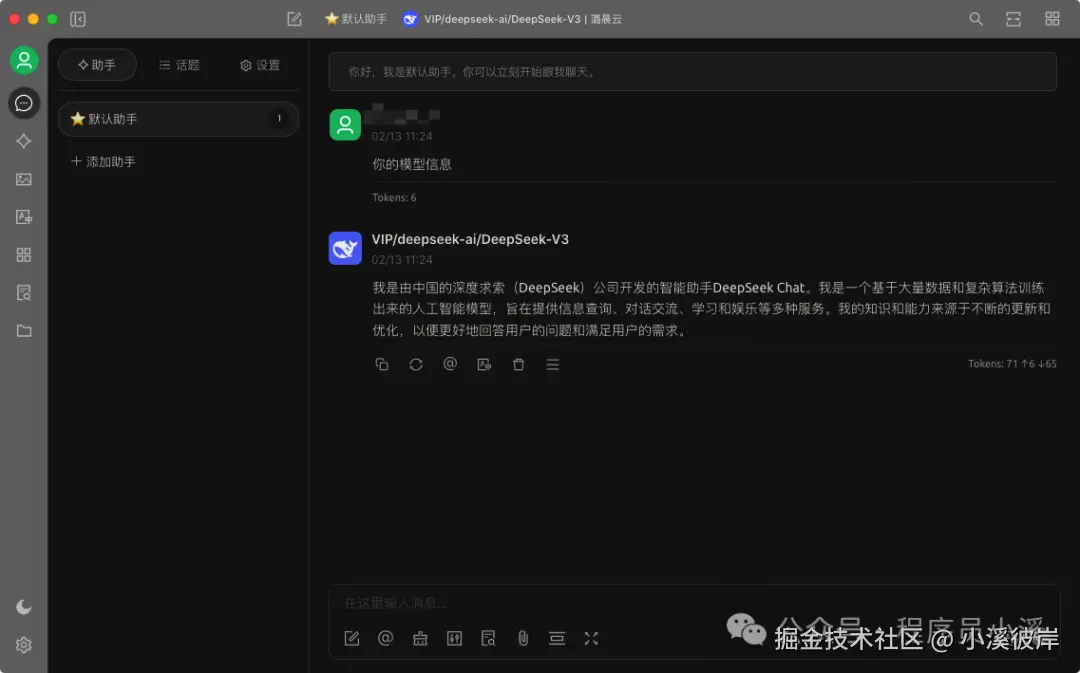Switch to the 话题 tab
The width and height of the screenshot is (1080, 673).
tap(179, 65)
